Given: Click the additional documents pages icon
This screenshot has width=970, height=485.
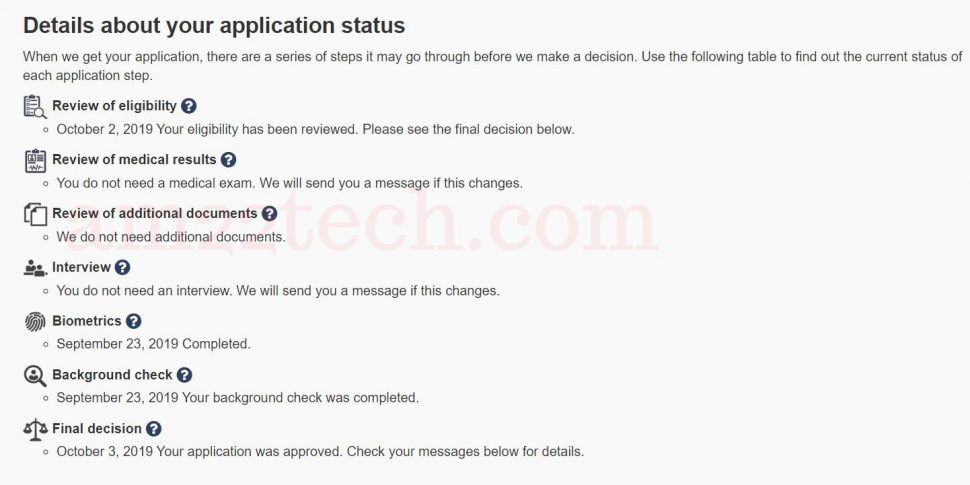Looking at the screenshot, I should coord(35,214).
